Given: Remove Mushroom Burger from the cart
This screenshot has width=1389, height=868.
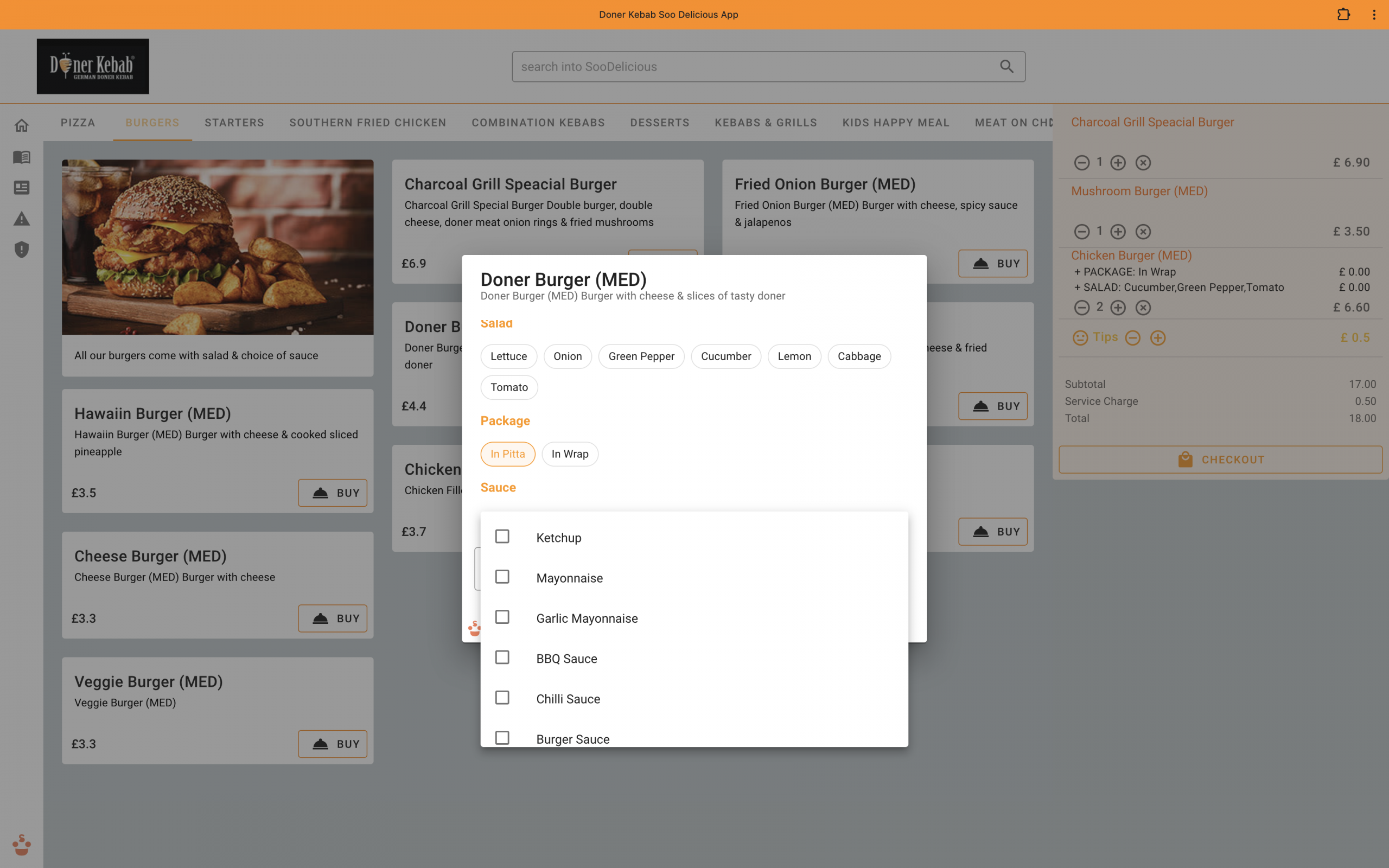Looking at the screenshot, I should click(1143, 232).
